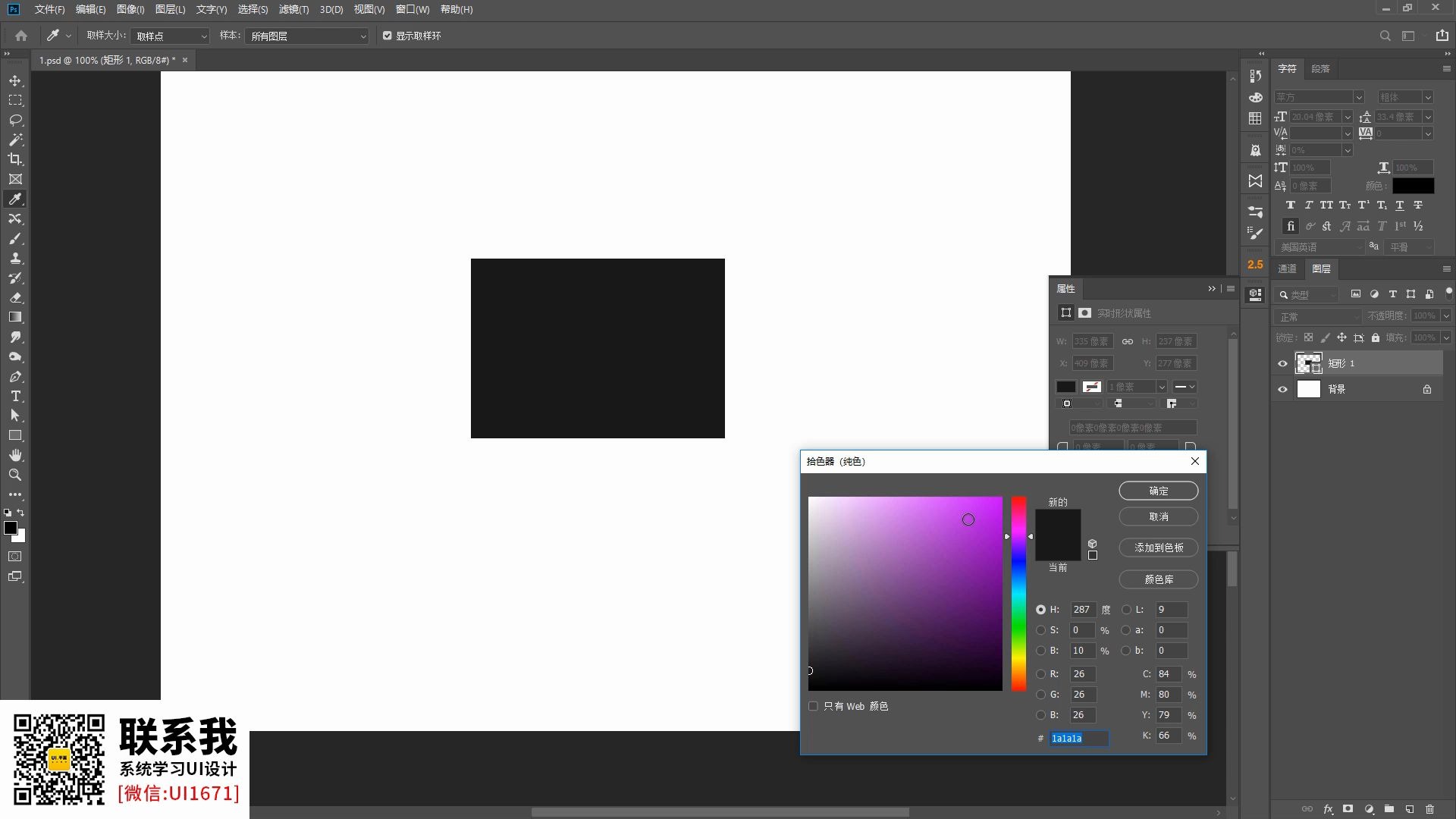Enable the 只有 Web 颜色 checkbox
Screen dimensions: 1456x819
[814, 706]
